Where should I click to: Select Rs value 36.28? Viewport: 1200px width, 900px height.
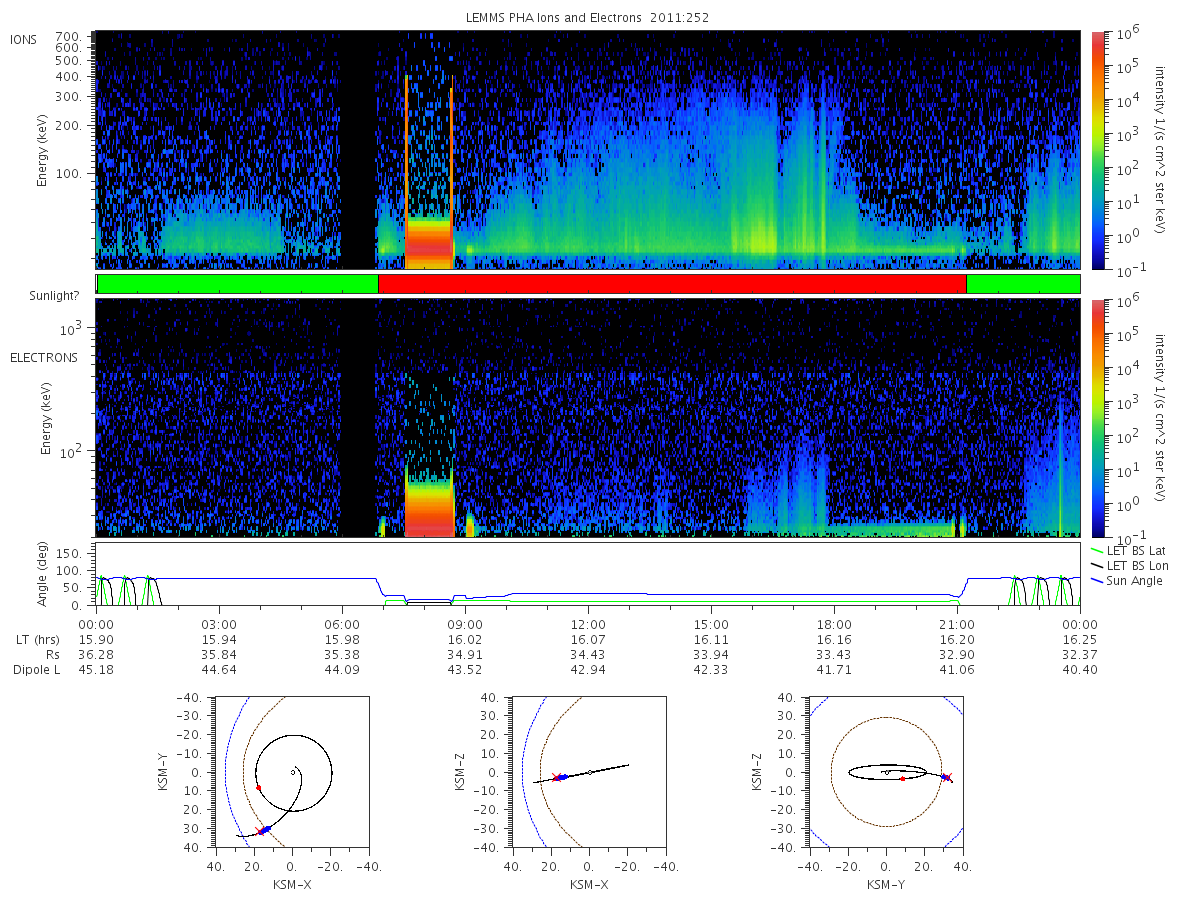[96, 654]
